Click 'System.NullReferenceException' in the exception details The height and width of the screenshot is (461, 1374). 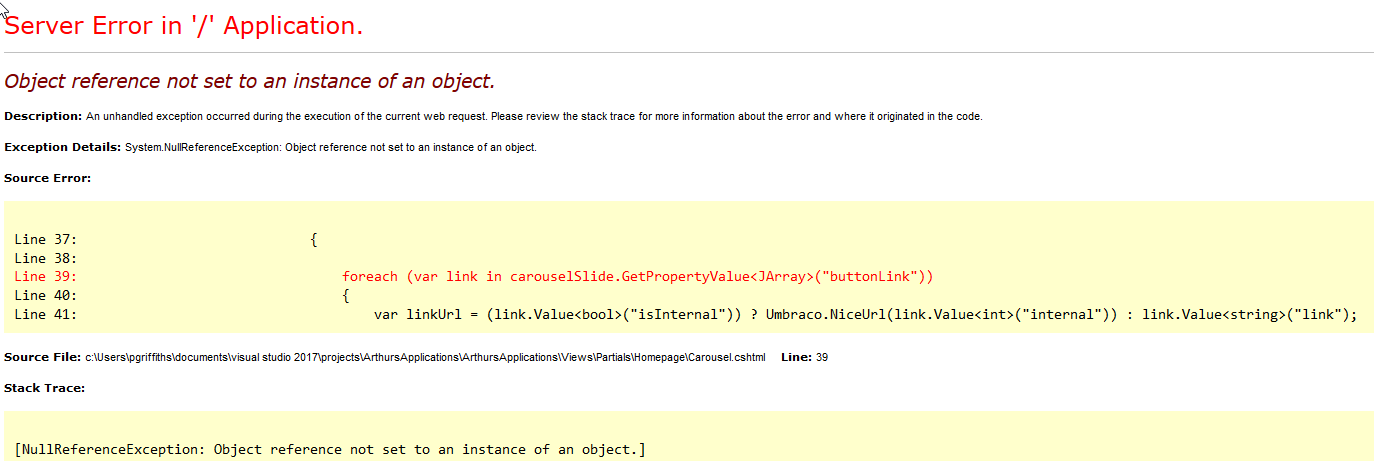(x=203, y=147)
